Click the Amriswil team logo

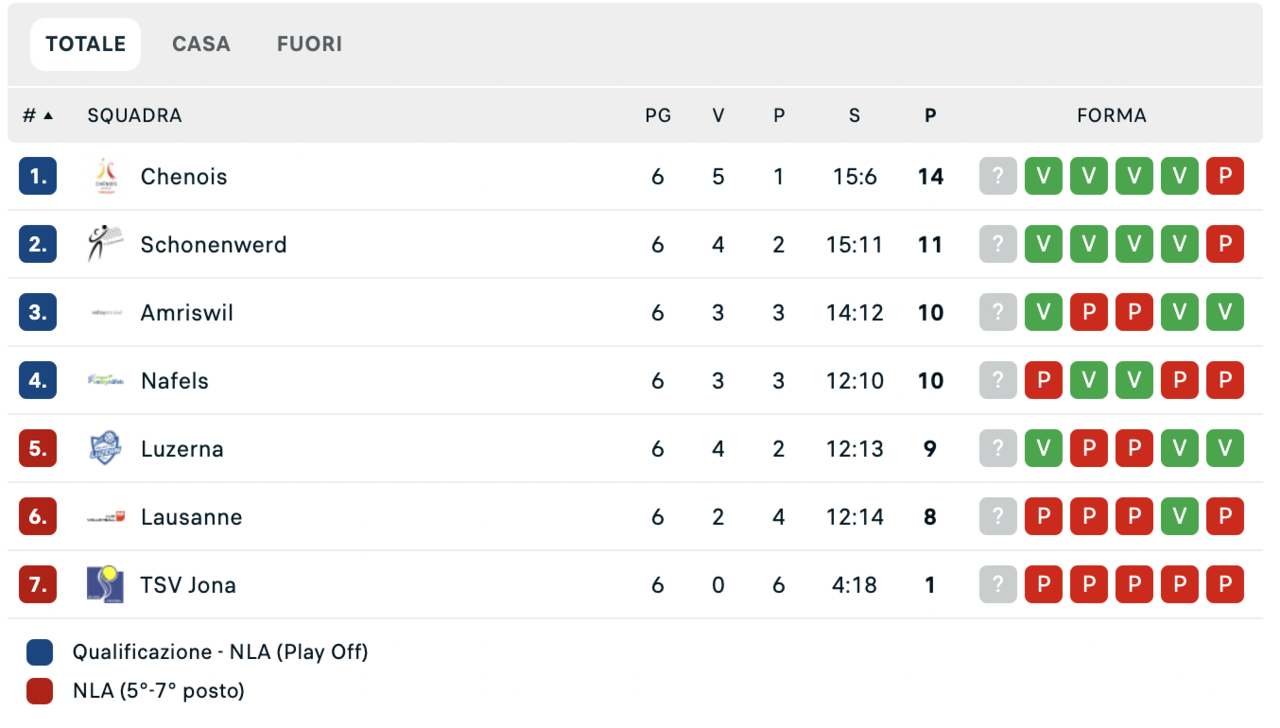[105, 313]
